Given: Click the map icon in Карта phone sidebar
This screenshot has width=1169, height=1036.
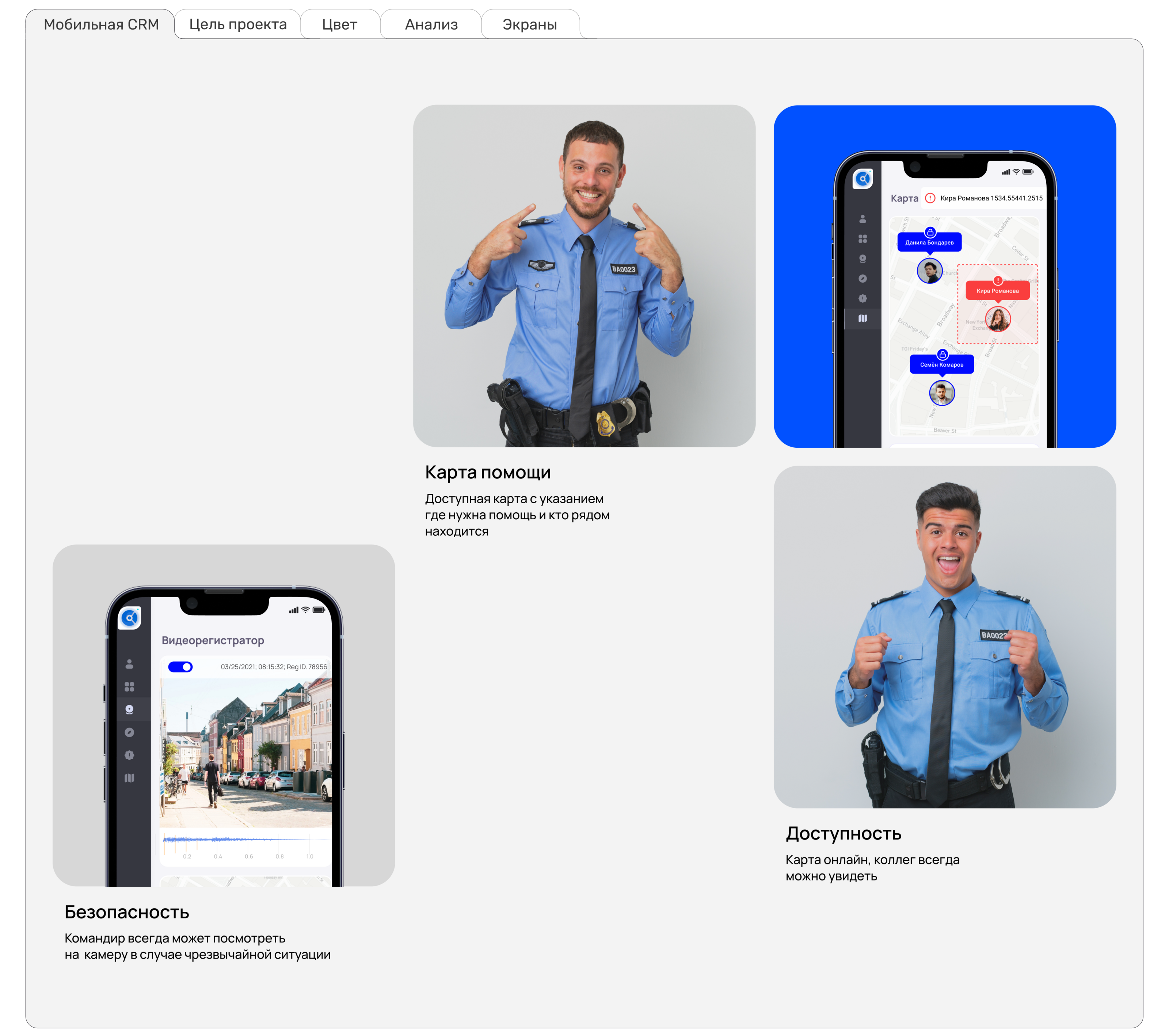Looking at the screenshot, I should 863,318.
